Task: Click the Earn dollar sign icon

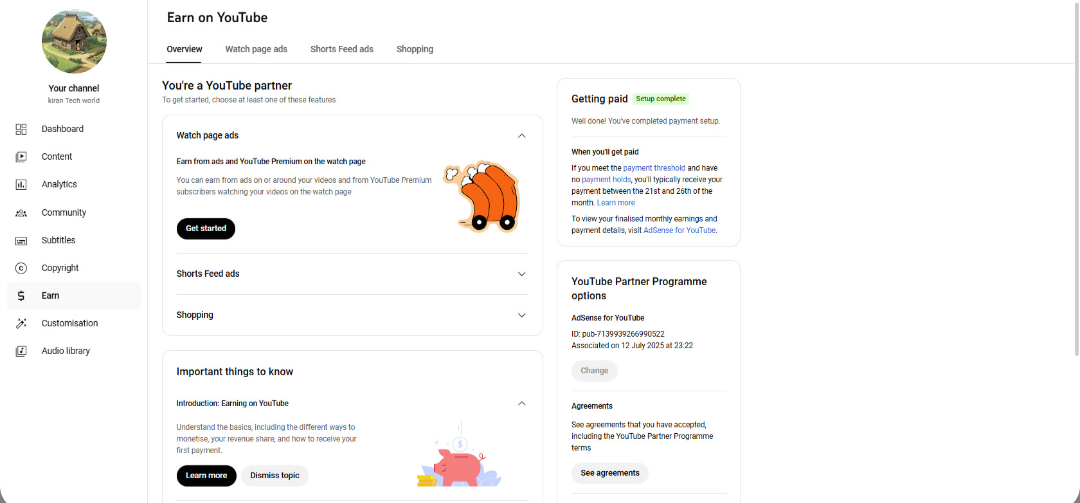Action: tap(21, 296)
